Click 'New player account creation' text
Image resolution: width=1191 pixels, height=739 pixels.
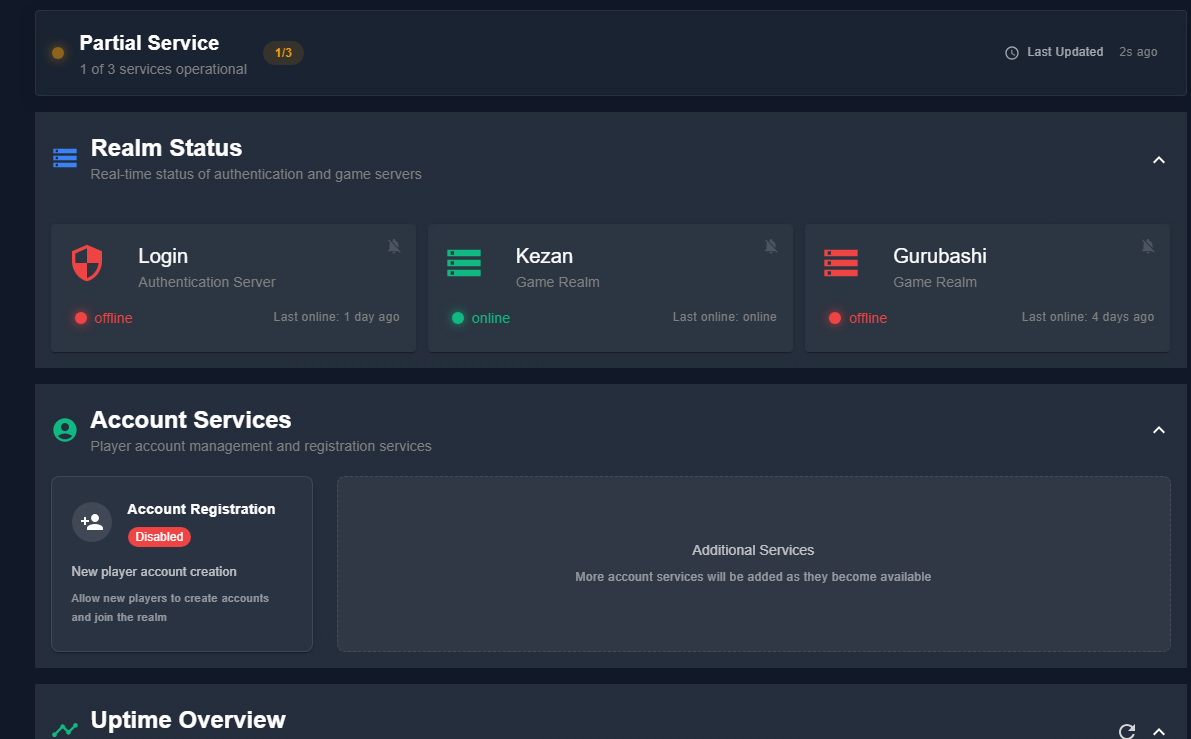pos(154,571)
